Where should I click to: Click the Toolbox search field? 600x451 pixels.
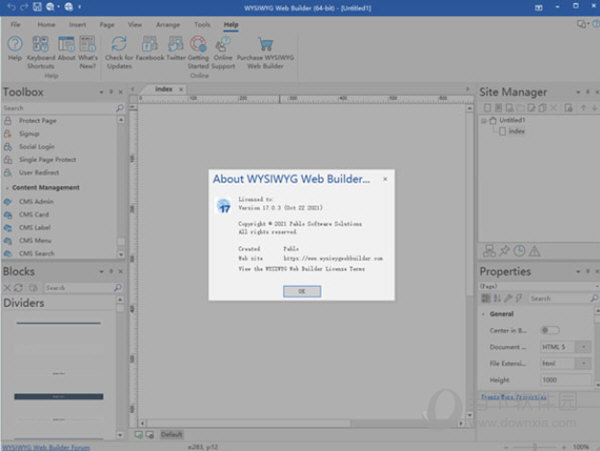(x=59, y=108)
